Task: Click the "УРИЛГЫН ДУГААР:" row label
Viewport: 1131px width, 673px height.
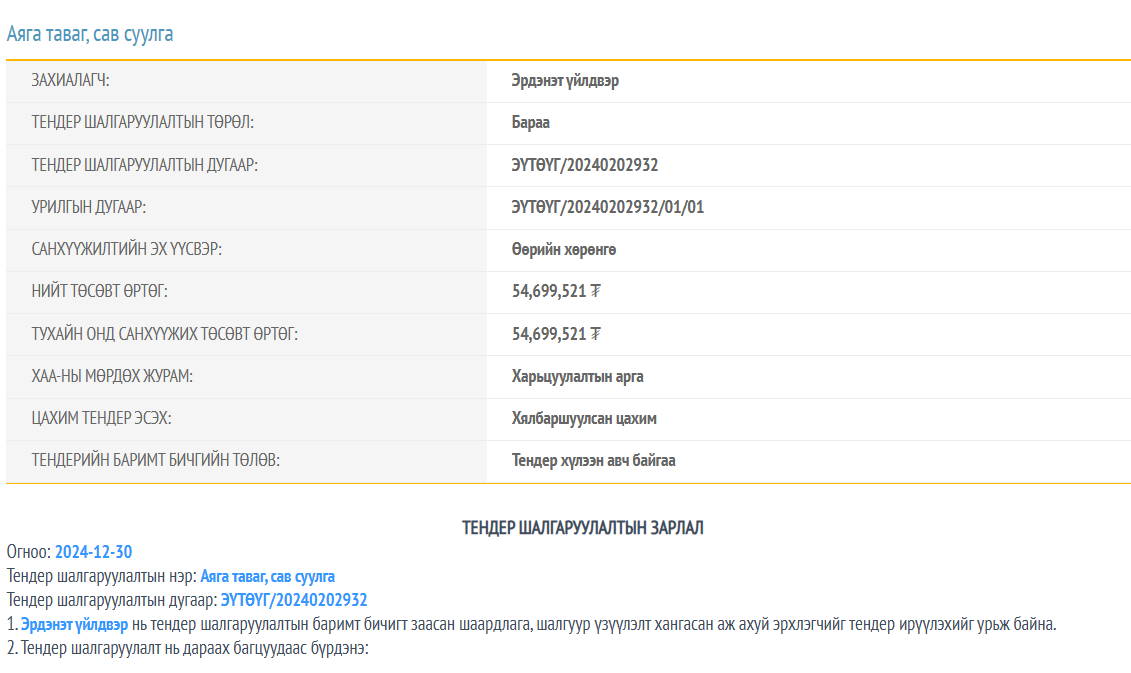Action: (89, 208)
